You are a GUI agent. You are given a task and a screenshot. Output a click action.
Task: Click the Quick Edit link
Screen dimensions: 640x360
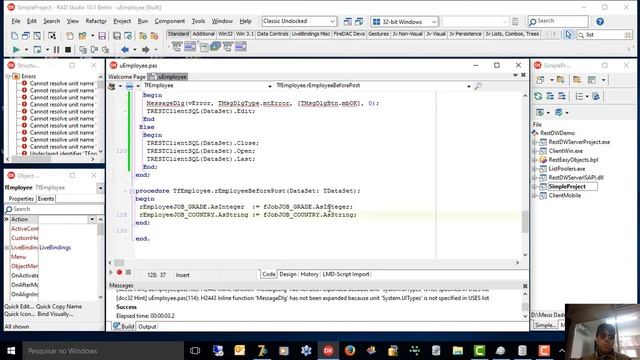point(19,307)
